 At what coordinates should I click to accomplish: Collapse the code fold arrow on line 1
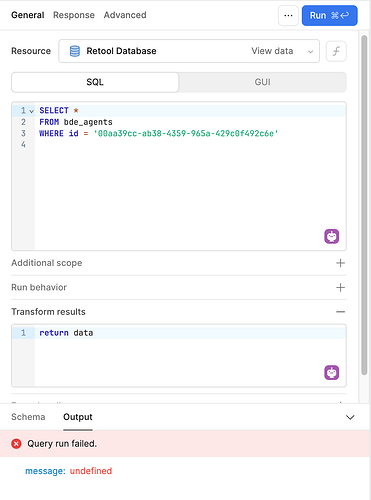32,111
